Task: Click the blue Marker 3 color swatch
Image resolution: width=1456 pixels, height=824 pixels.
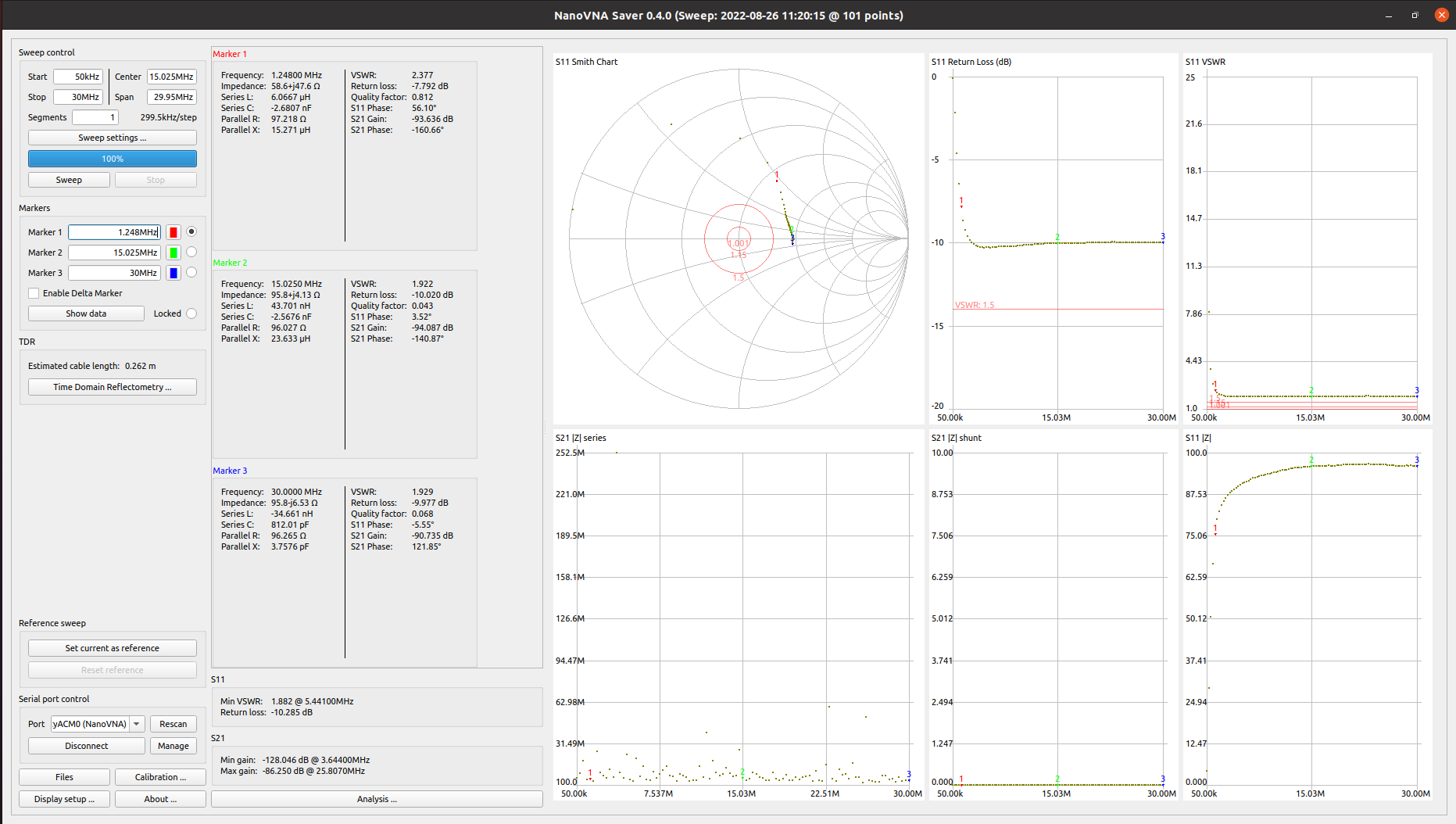Action: (x=174, y=273)
